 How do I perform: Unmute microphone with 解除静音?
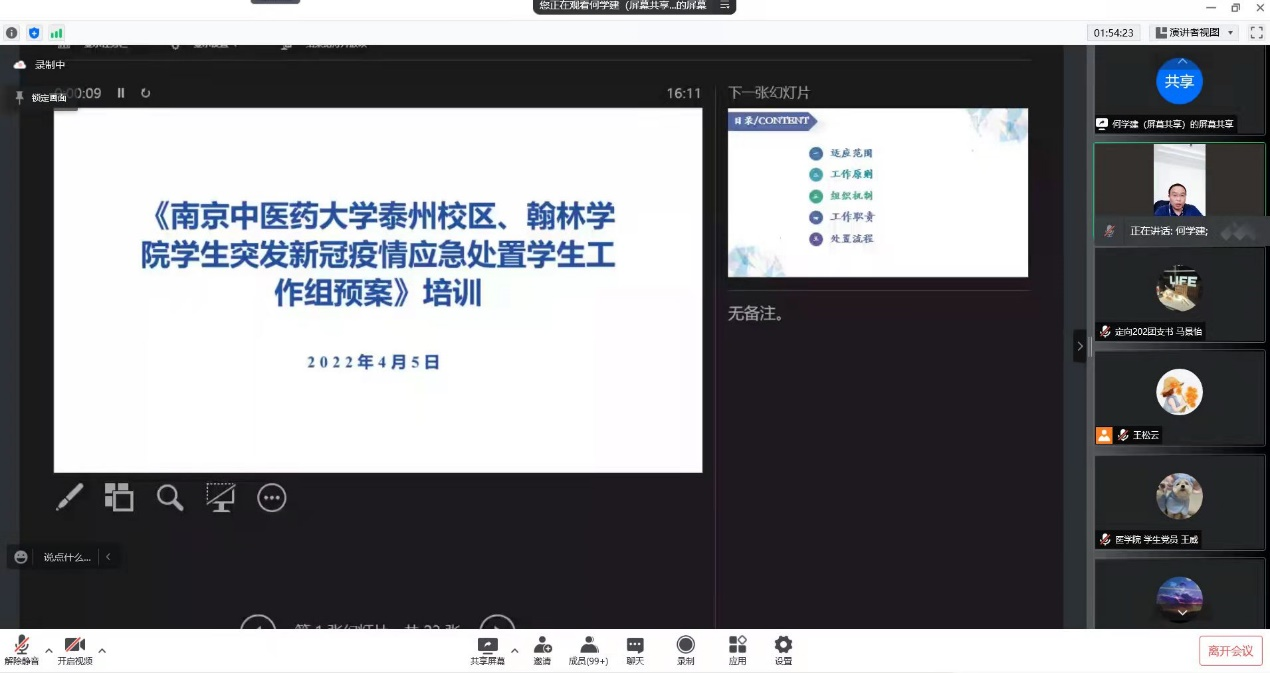(x=21, y=651)
